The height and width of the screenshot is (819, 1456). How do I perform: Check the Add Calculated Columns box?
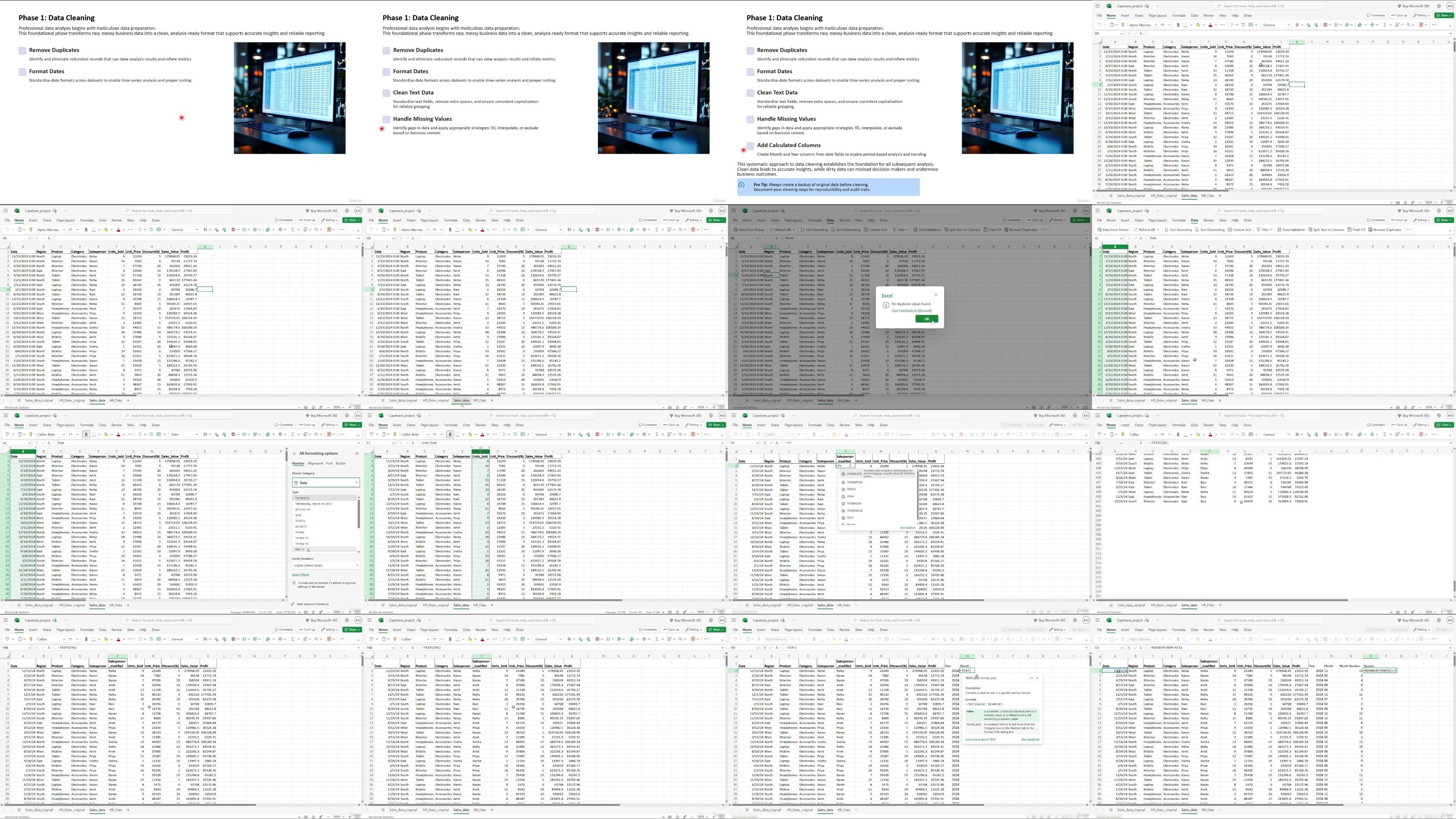750,146
